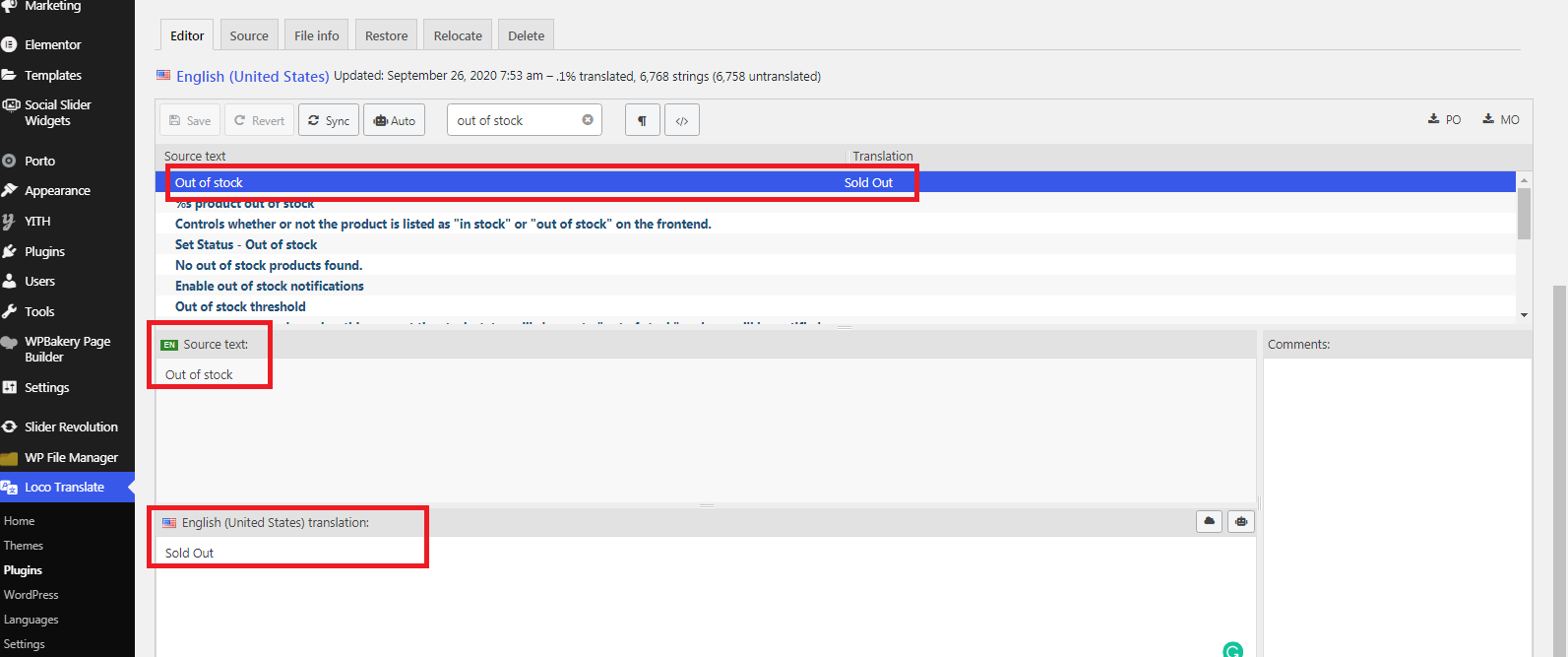The width and height of the screenshot is (1568, 657).
Task: Click the Revert button
Action: [x=260, y=120]
